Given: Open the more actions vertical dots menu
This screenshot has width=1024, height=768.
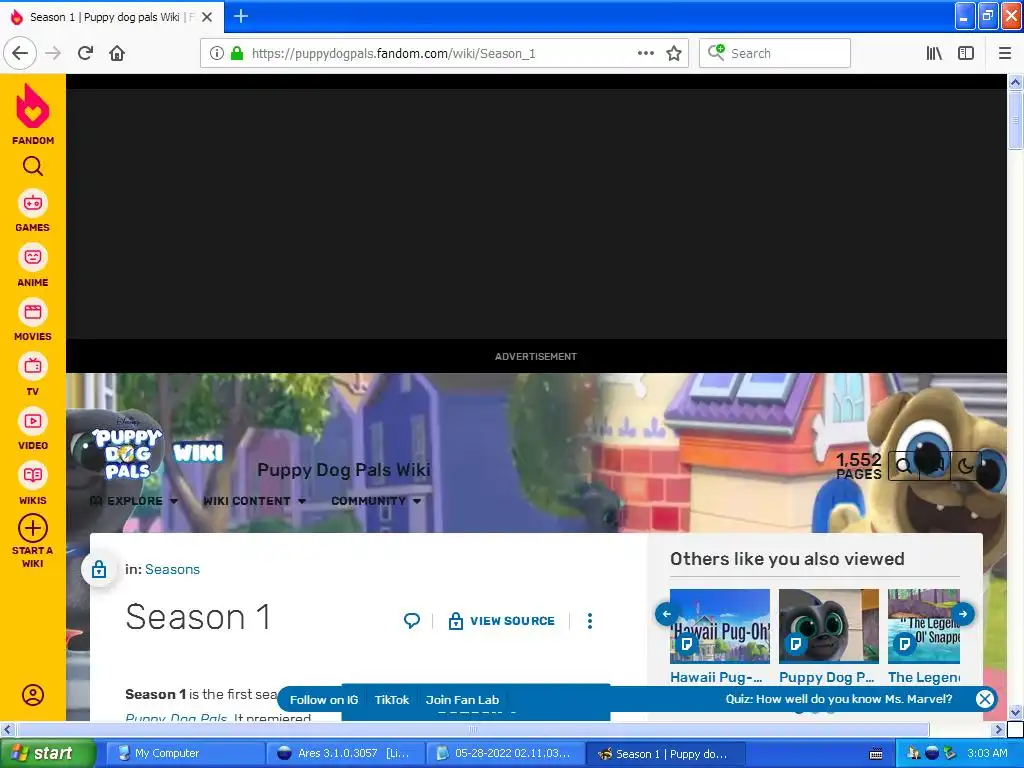Looking at the screenshot, I should tap(590, 620).
